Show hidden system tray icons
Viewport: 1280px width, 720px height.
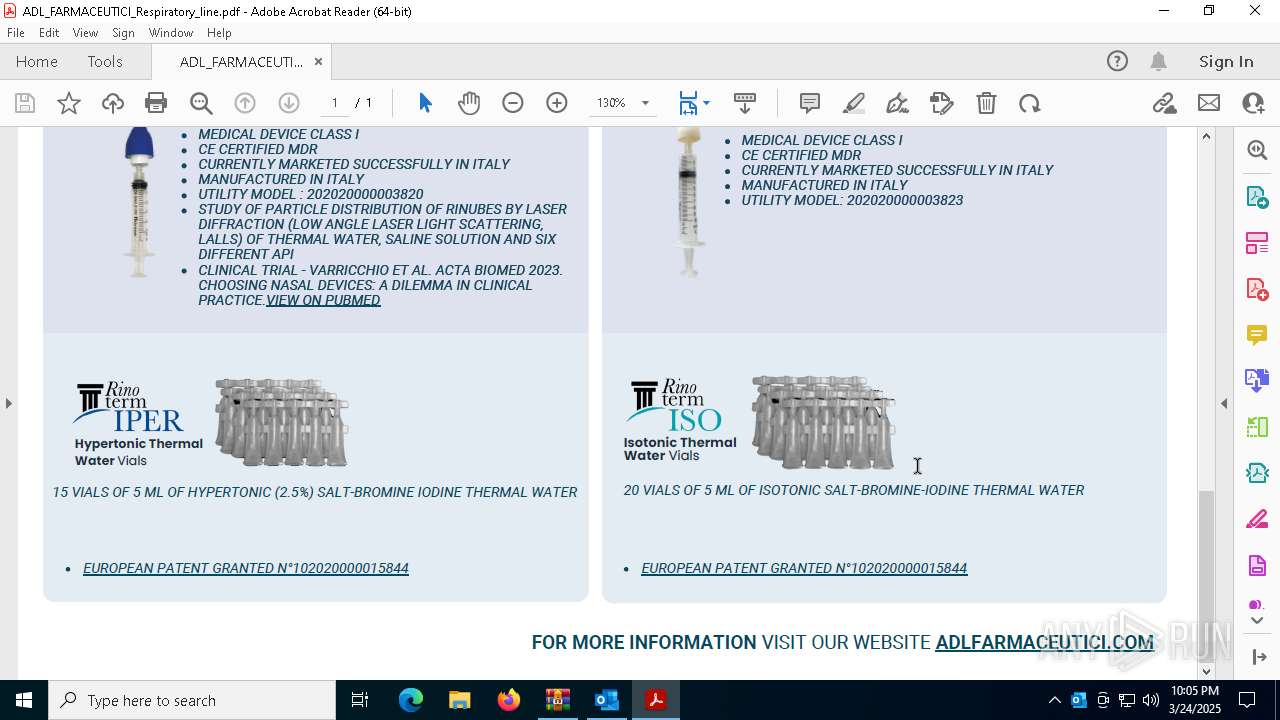[1054, 700]
